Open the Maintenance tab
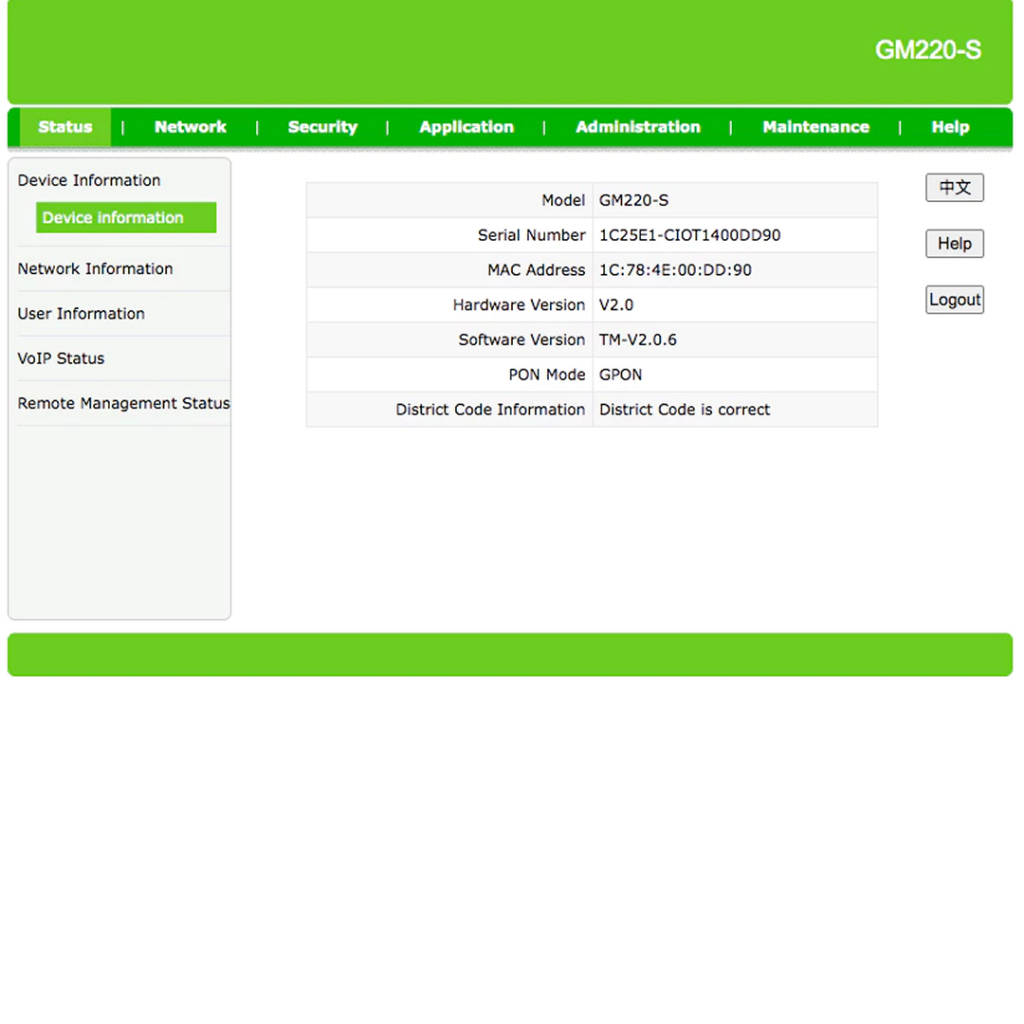The width and height of the screenshot is (1024, 1024). pos(815,127)
